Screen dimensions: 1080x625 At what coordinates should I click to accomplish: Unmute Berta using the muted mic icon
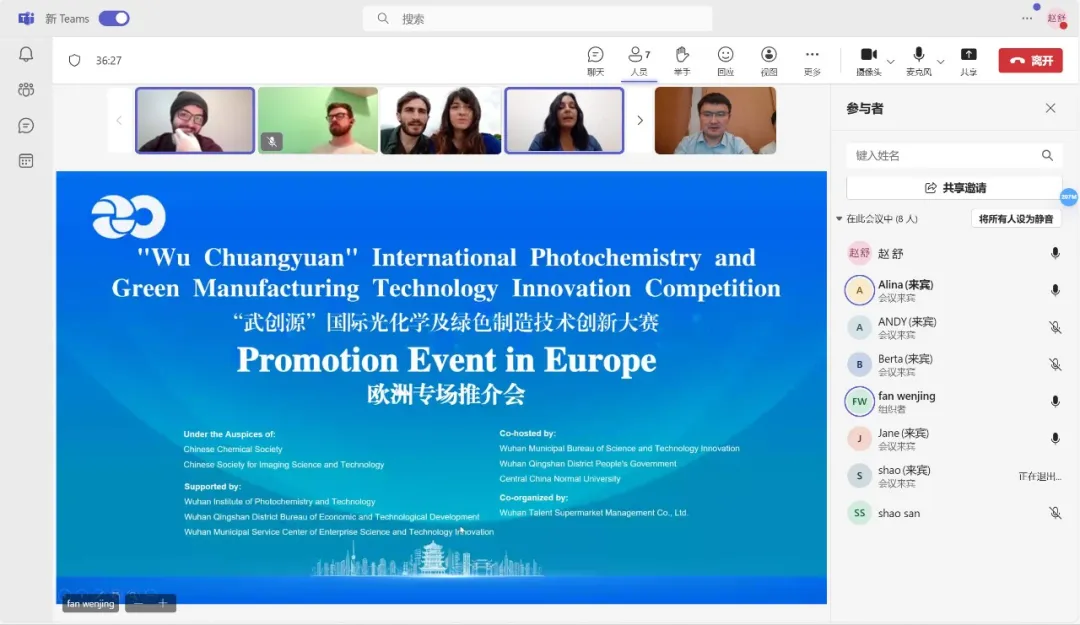tap(1055, 365)
